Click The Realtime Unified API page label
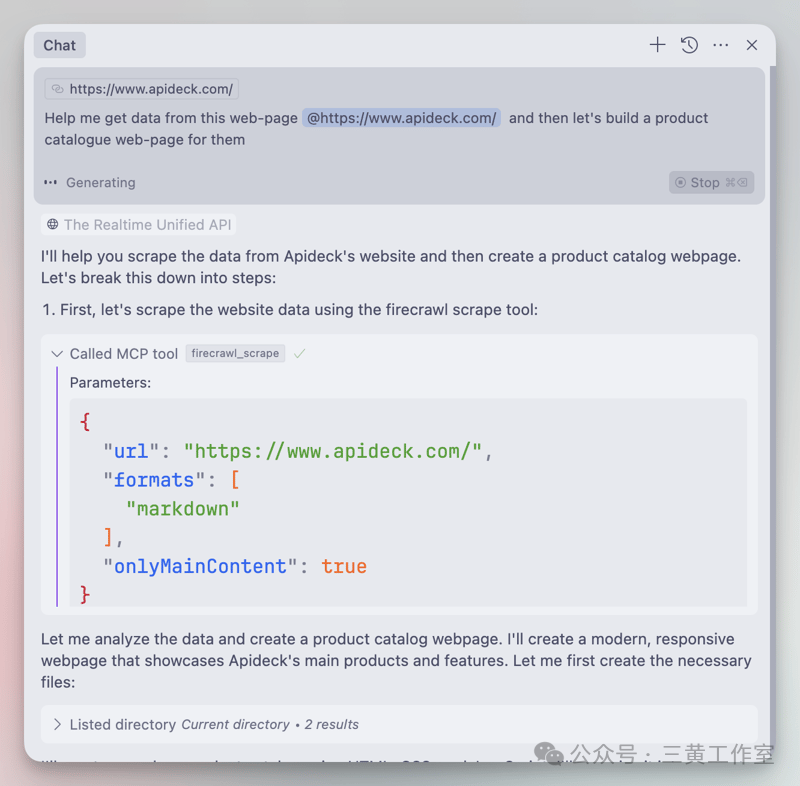 (x=147, y=225)
